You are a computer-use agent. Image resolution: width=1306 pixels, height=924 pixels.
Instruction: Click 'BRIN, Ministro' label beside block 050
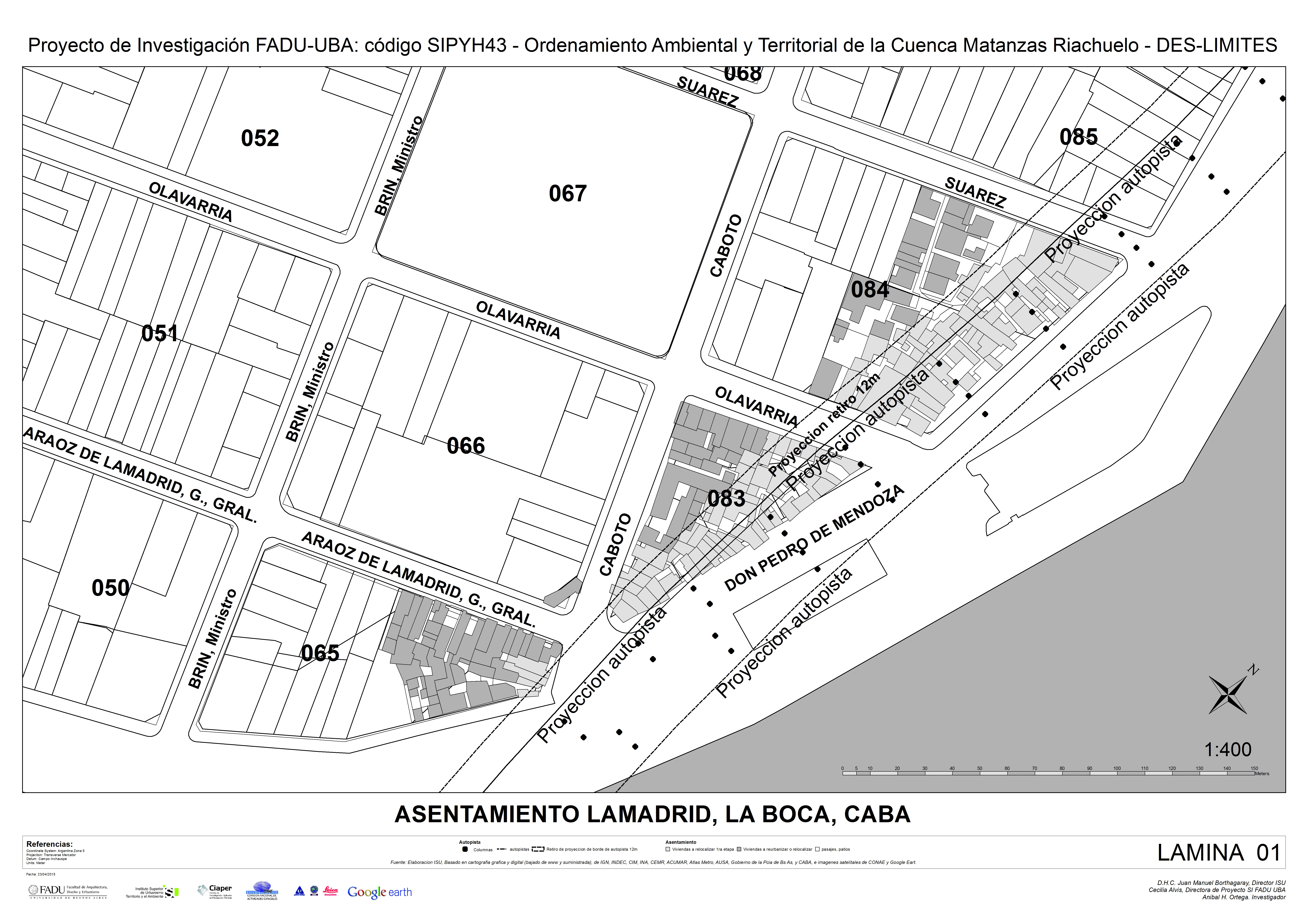coord(212,639)
